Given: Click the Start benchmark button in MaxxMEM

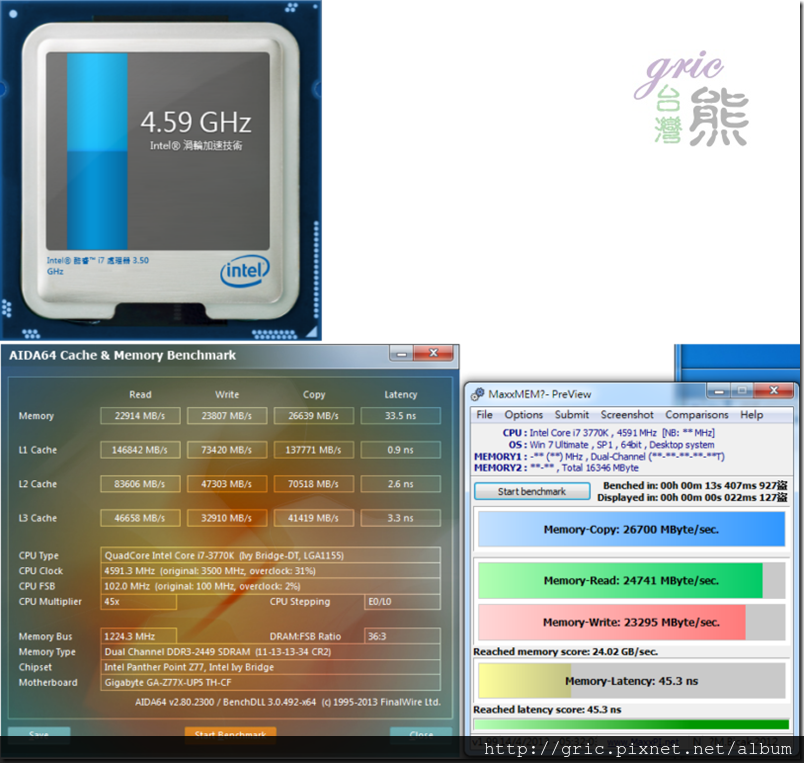Looking at the screenshot, I should 532,491.
